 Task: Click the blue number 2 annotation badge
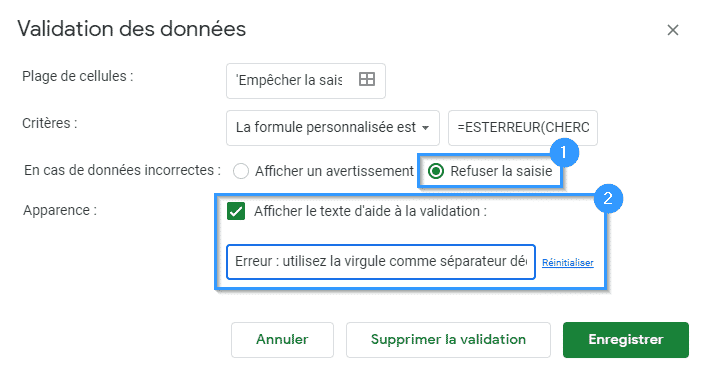608,198
